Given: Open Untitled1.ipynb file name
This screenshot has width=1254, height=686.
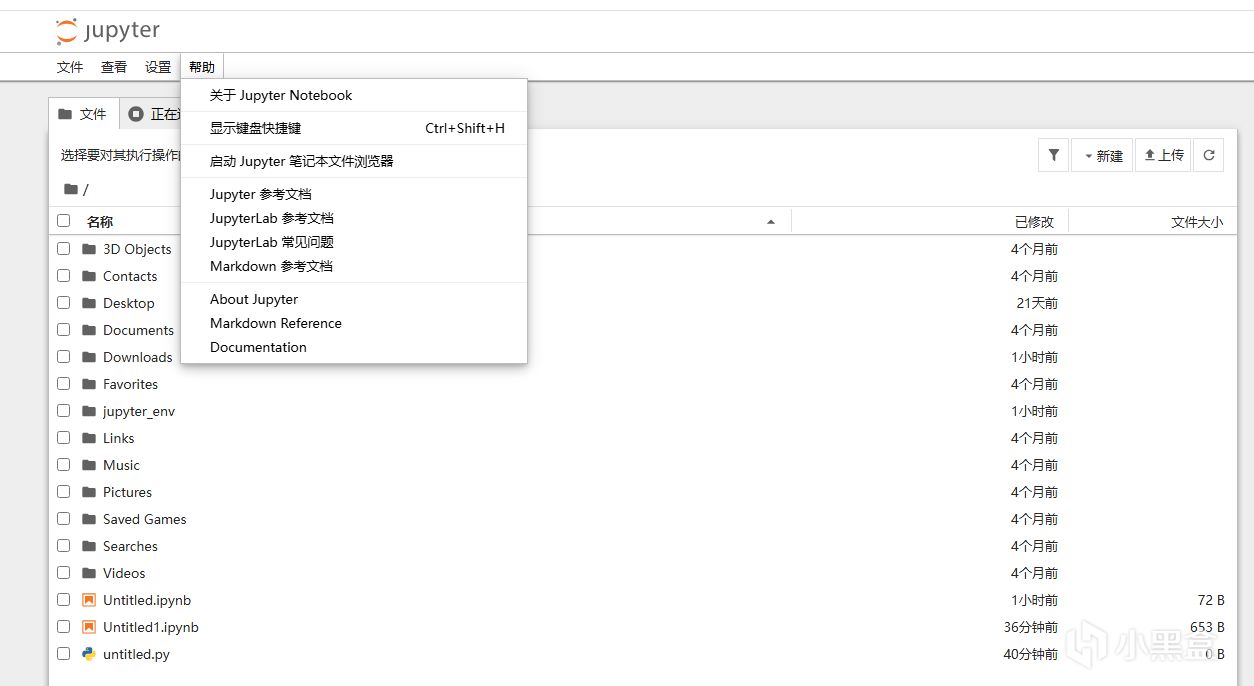Looking at the screenshot, I should 151,627.
